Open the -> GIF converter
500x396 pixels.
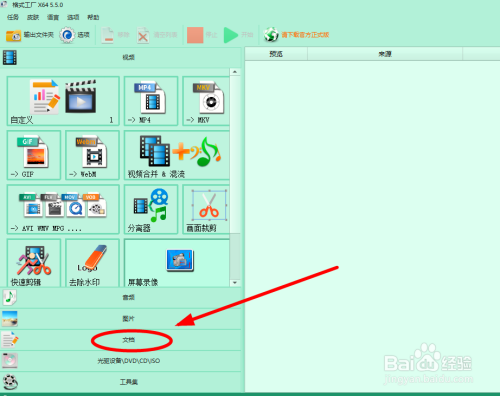pos(34,155)
